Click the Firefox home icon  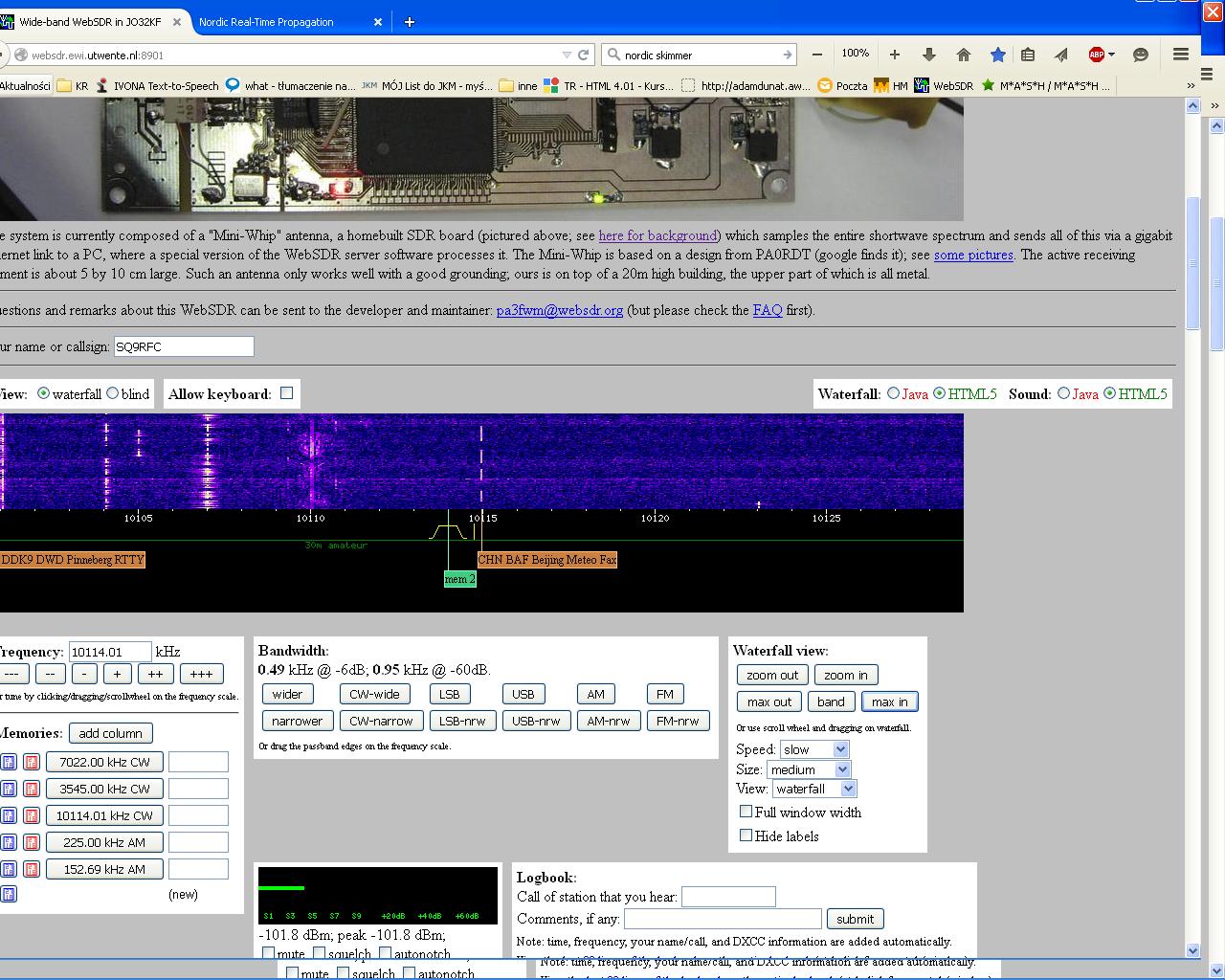tap(964, 55)
